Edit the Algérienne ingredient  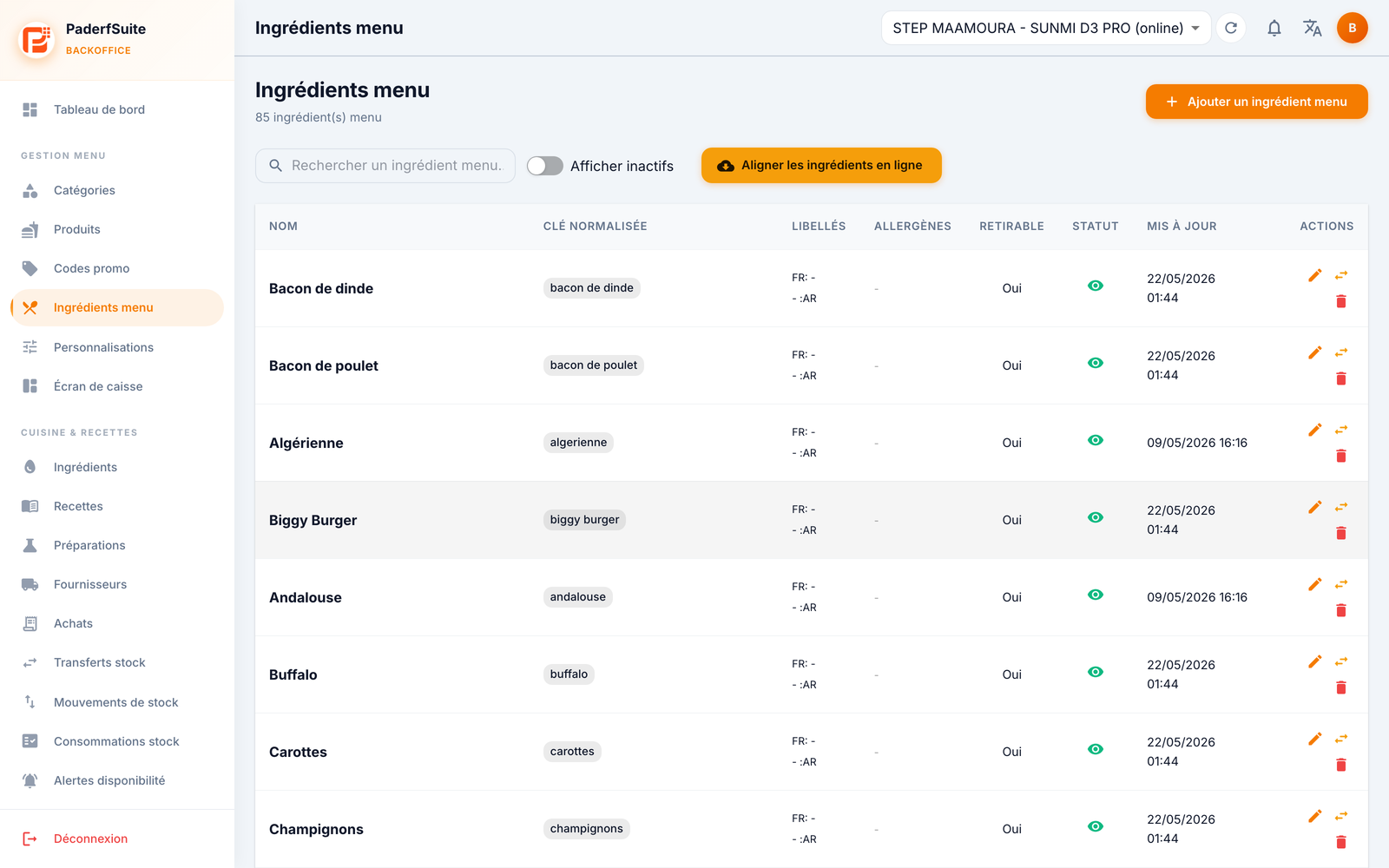point(1315,430)
